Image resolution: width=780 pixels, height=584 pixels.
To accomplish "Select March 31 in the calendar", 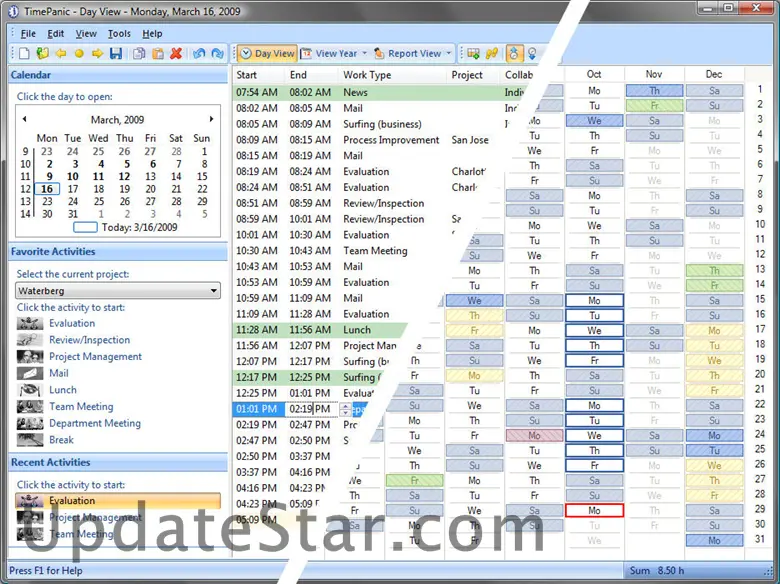I will tap(73, 214).
